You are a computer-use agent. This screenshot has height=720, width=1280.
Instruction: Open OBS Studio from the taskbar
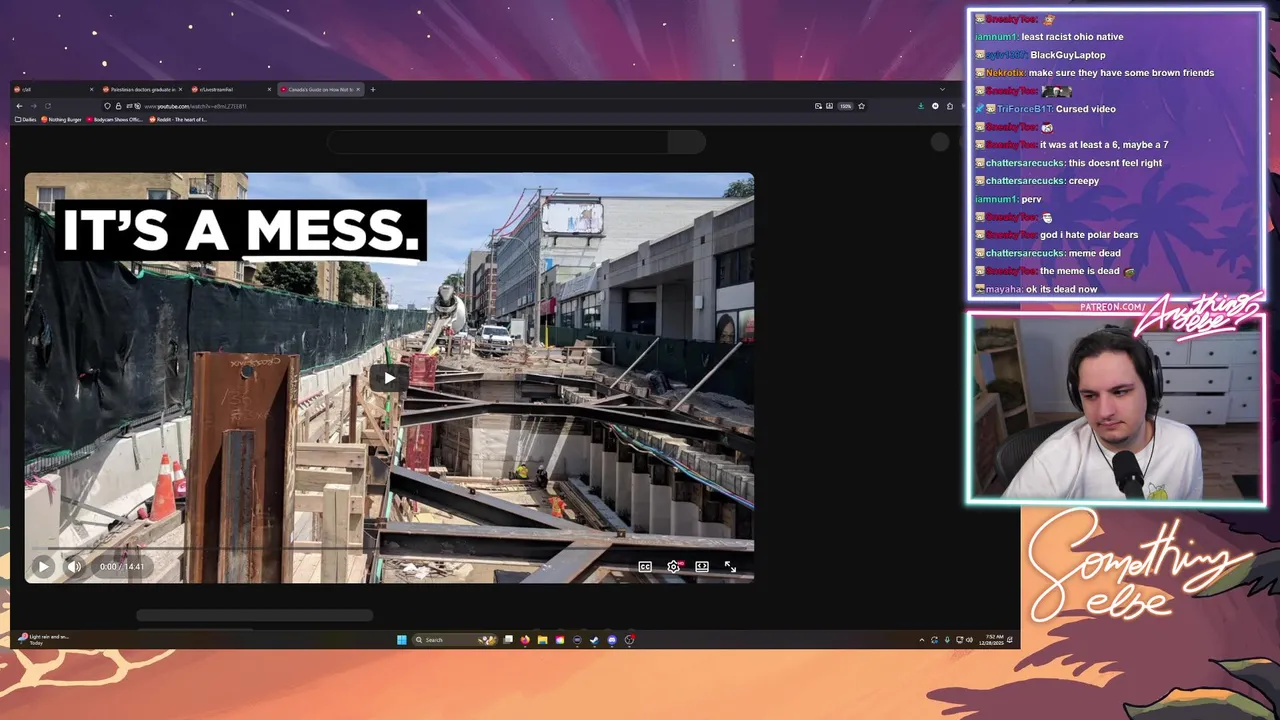coord(629,640)
